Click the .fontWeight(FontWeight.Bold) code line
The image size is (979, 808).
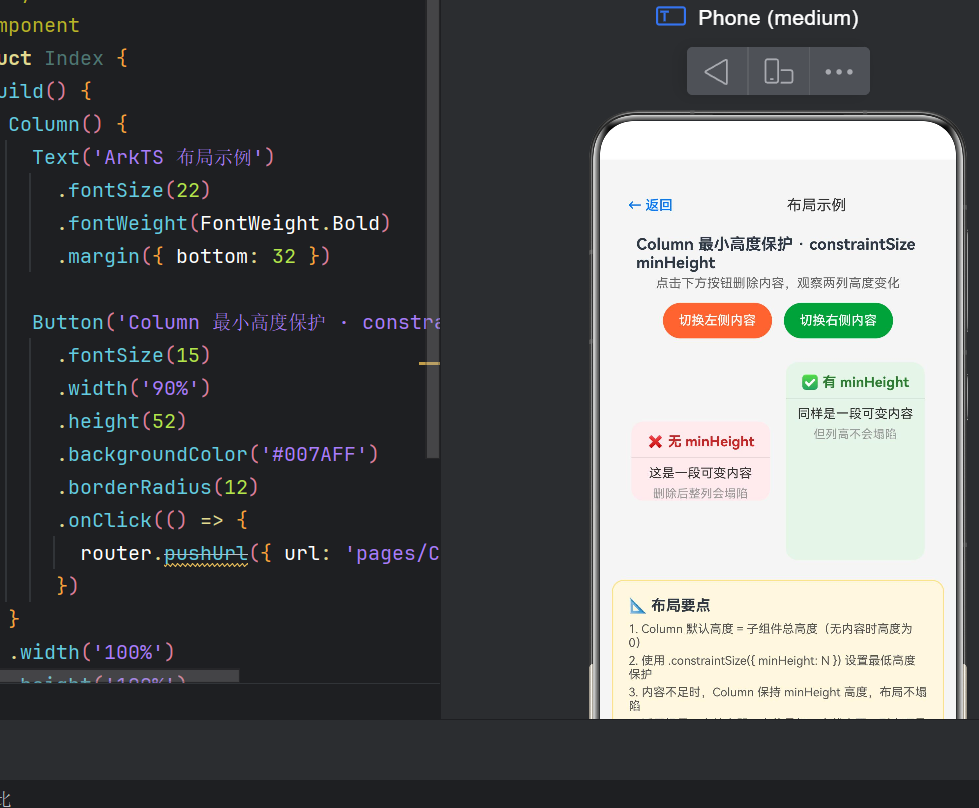pyautogui.click(x=224, y=224)
